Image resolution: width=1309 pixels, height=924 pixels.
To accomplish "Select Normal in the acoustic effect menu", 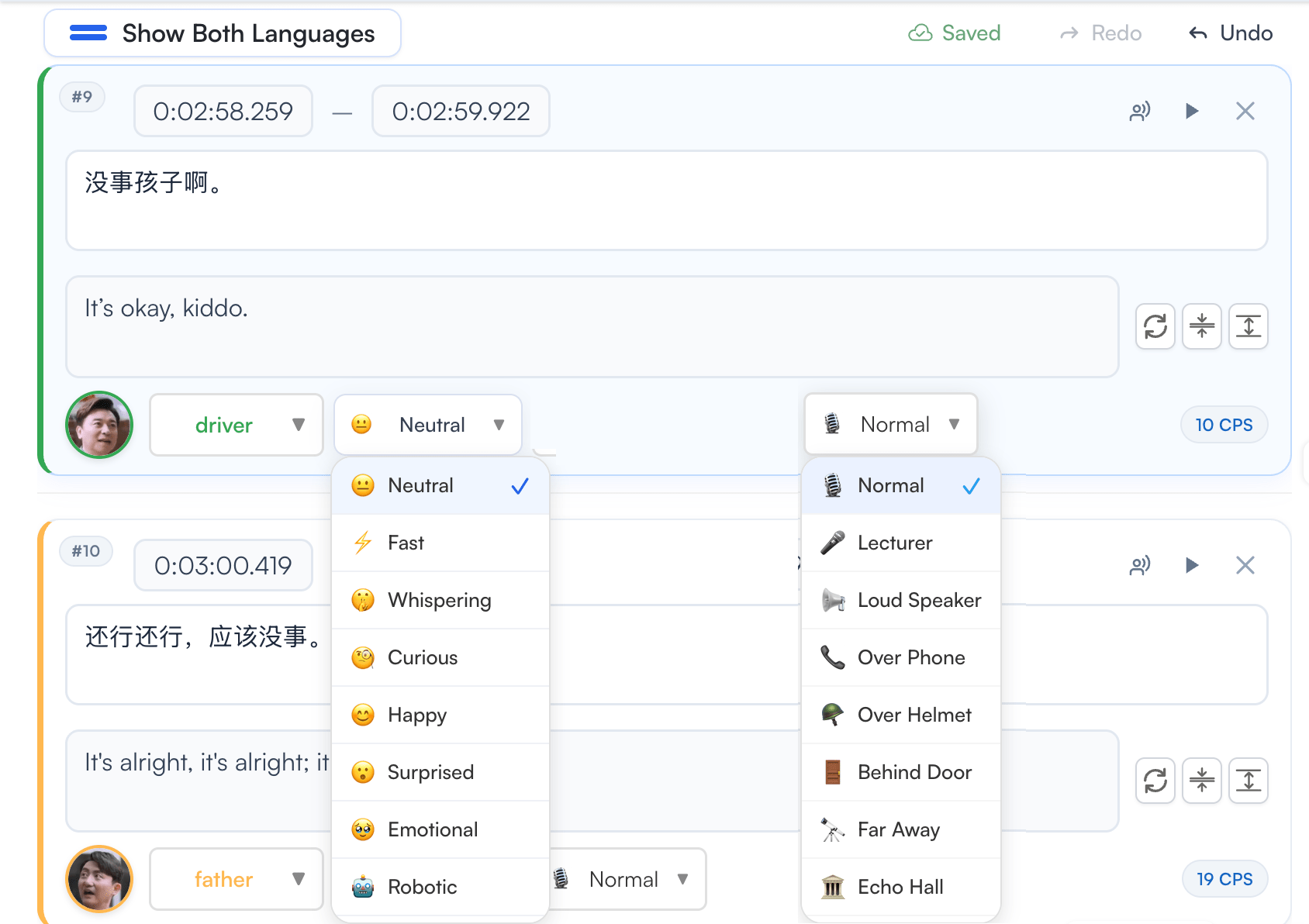I will [901, 485].
